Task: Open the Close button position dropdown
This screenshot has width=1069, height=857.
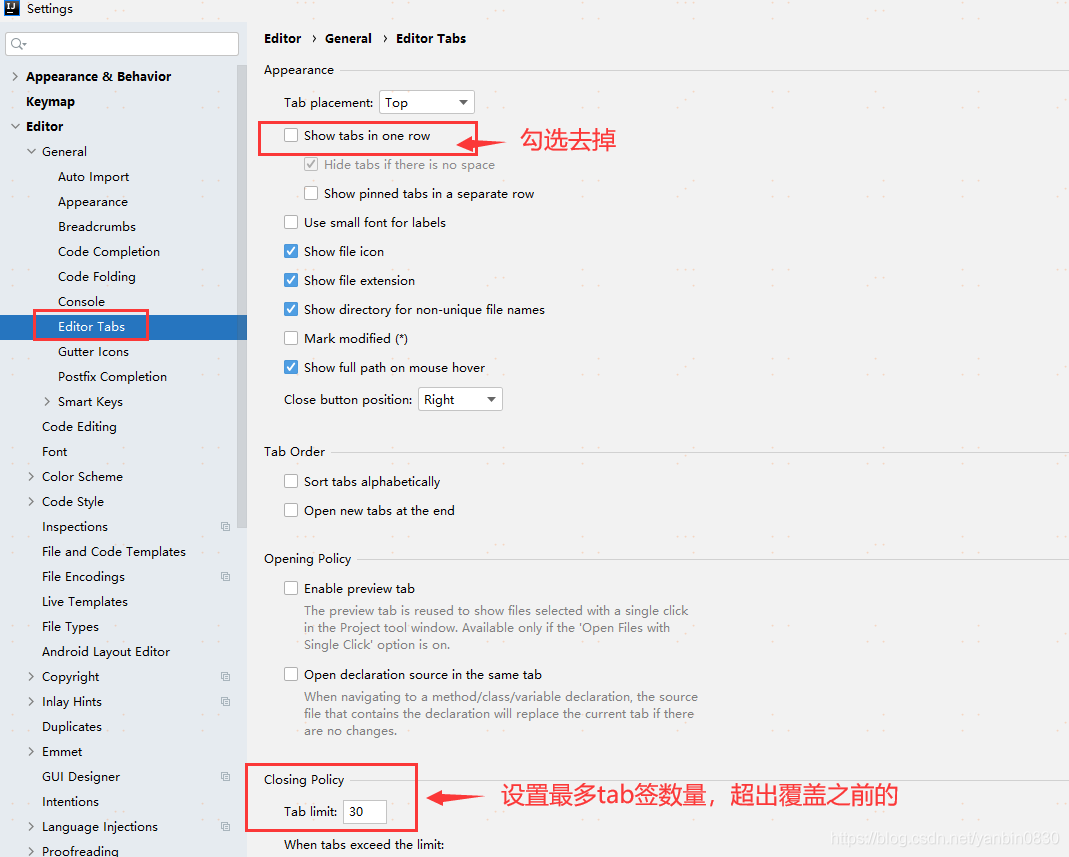Action: pyautogui.click(x=460, y=399)
